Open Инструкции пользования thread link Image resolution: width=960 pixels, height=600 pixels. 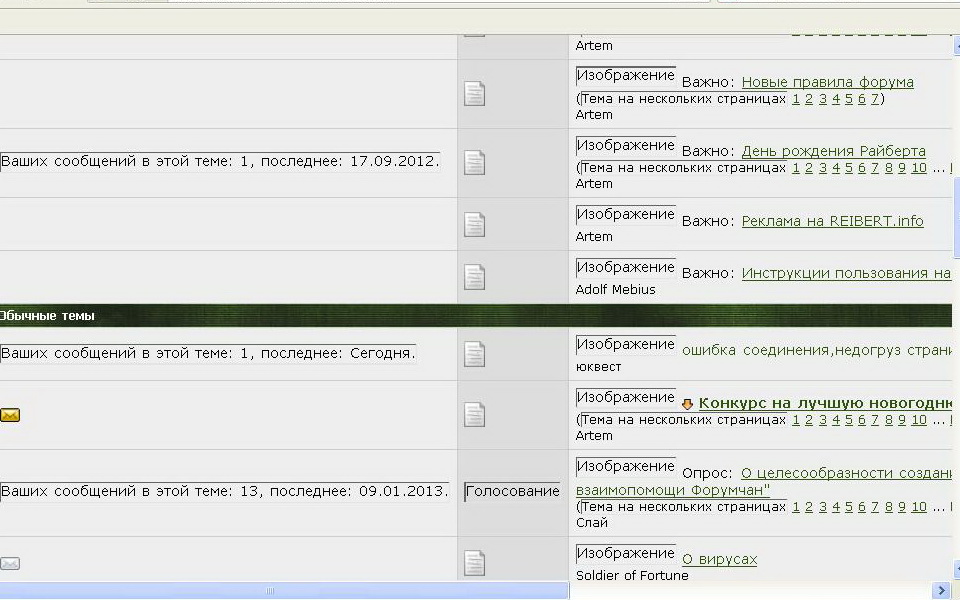click(x=846, y=274)
